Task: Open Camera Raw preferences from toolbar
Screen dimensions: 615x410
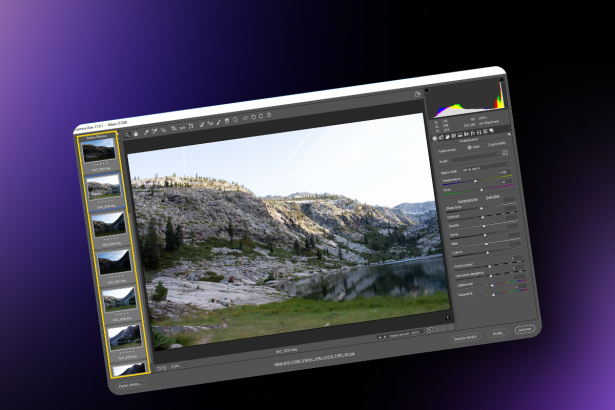Action: point(245,118)
